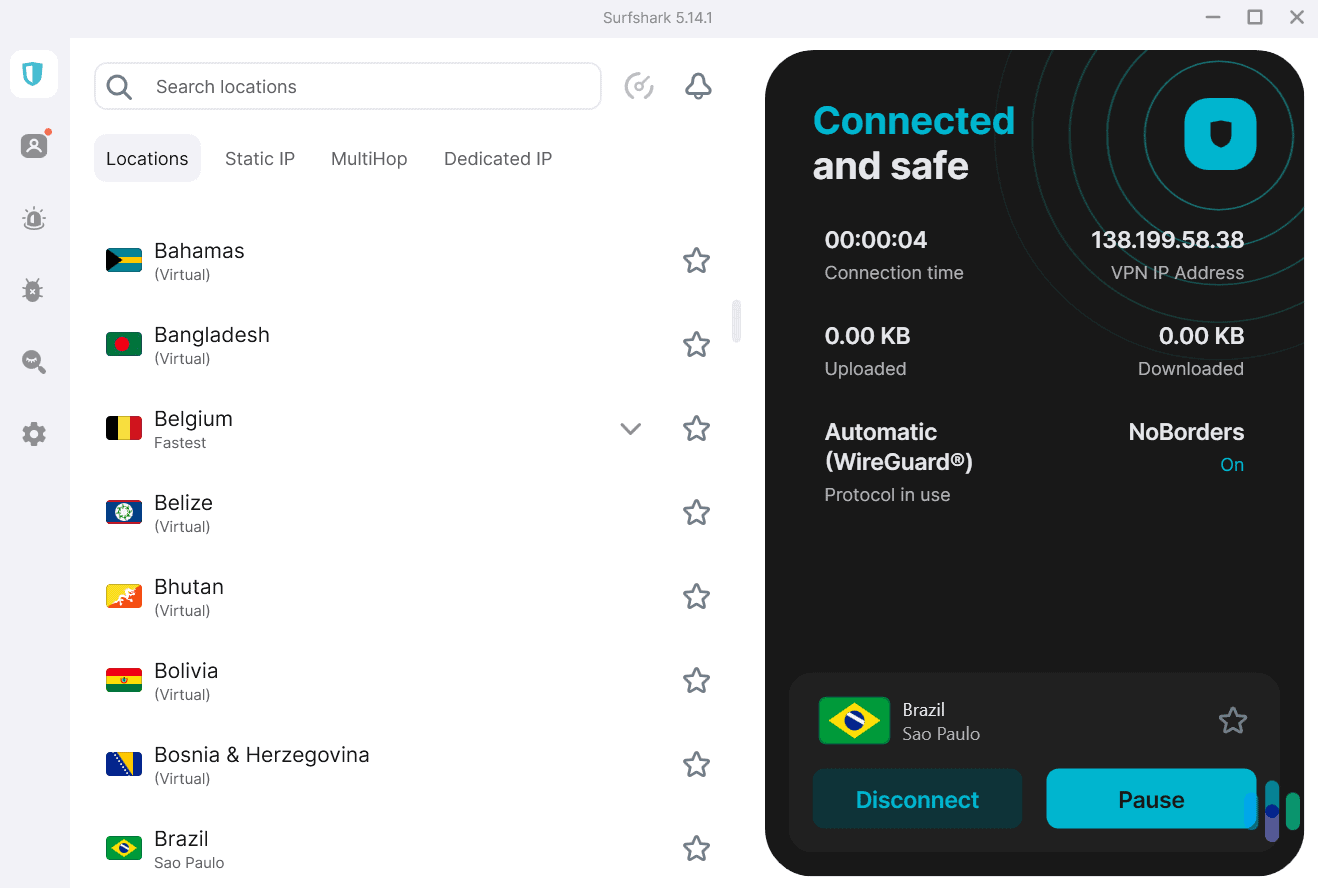Open the Alert breach monitoring feature
This screenshot has width=1318, height=888.
pos(33,218)
